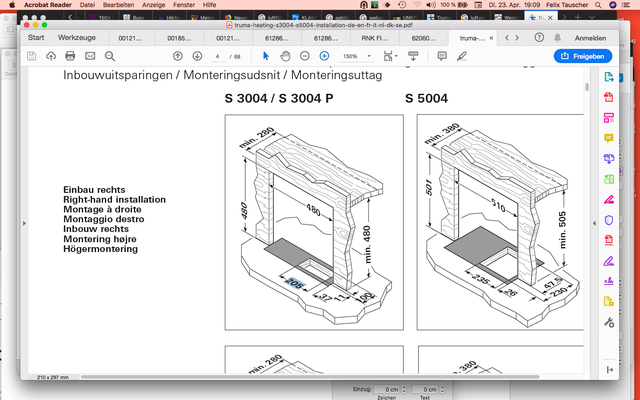Open the yellow Send for Comments tool
The image size is (640, 400).
pos(609,302)
